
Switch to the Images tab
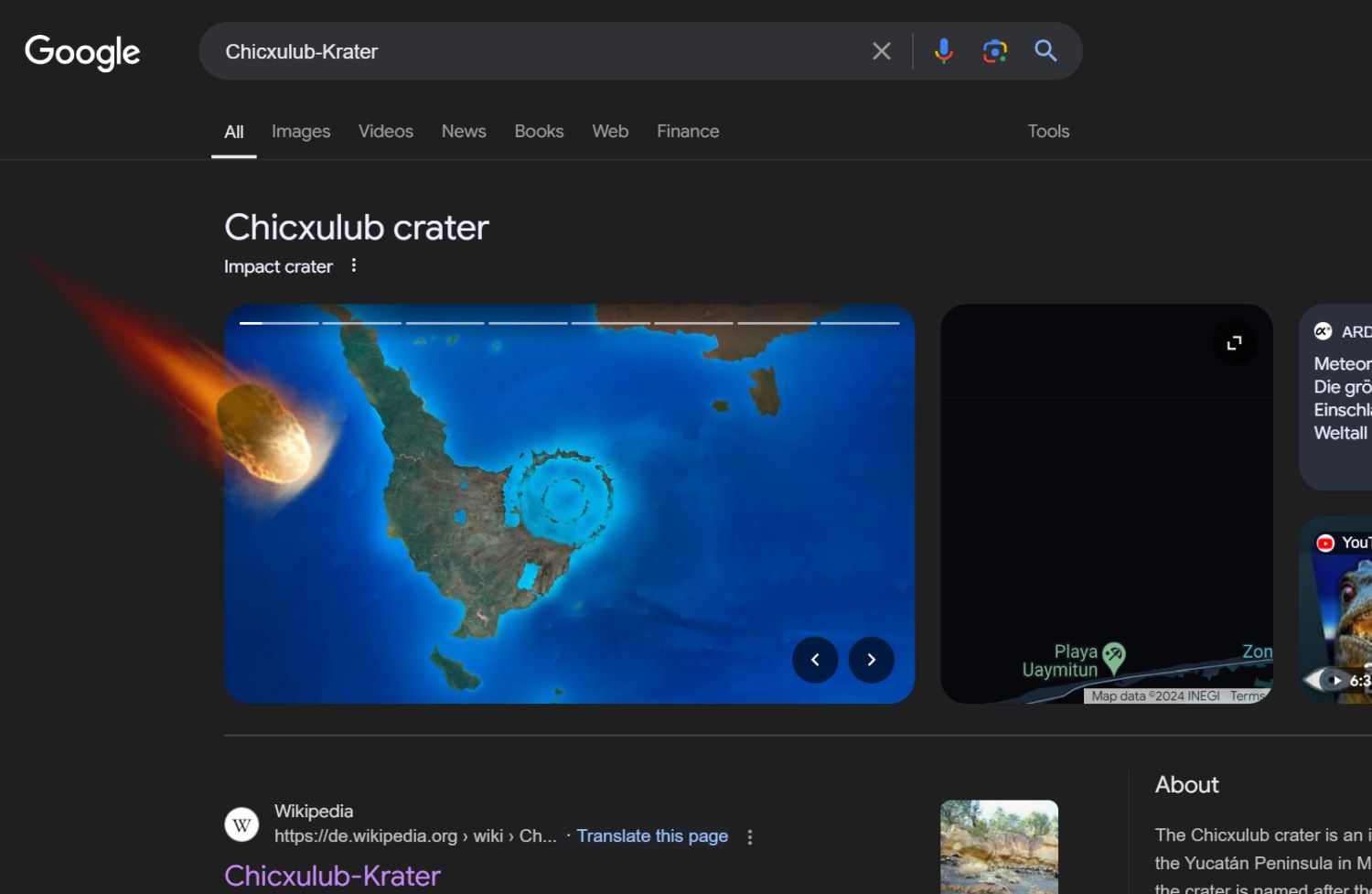pos(301,132)
